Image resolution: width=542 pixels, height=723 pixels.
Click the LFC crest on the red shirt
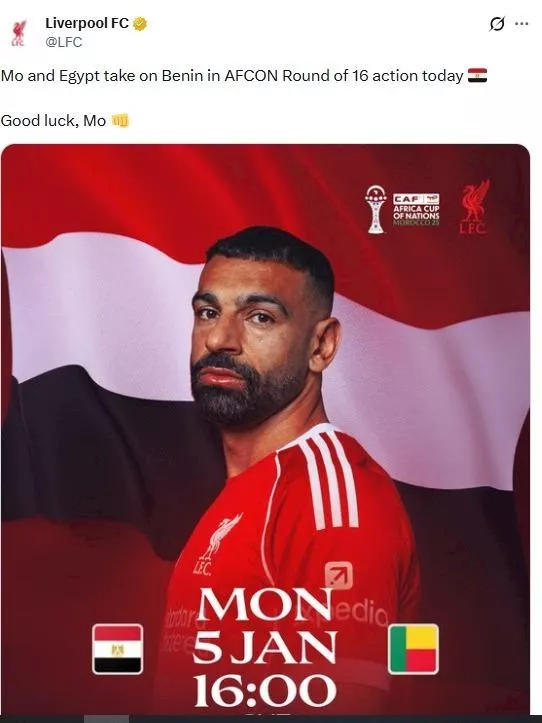(x=218, y=545)
